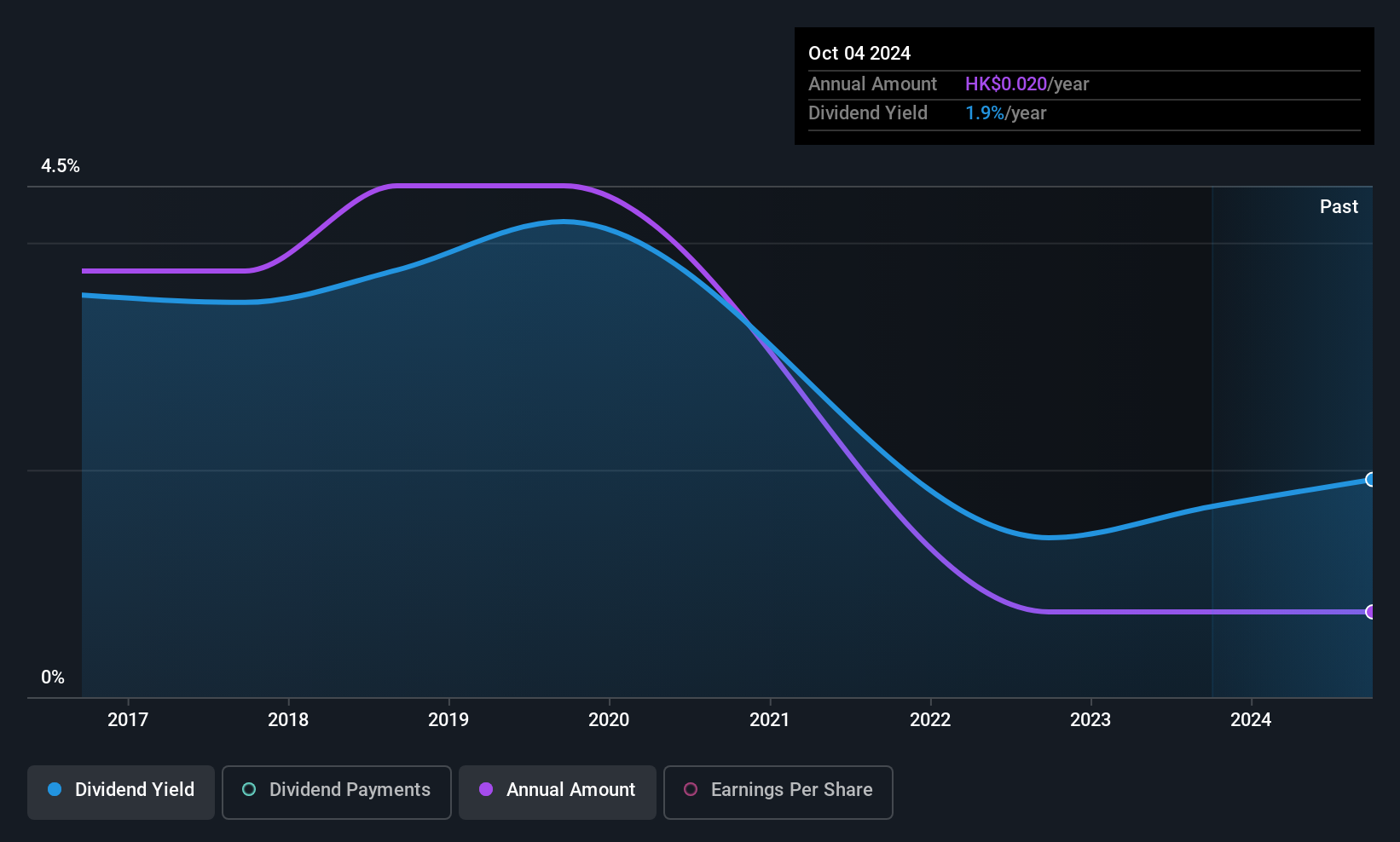Select the blue endpoint marker on the yield line

[1371, 479]
